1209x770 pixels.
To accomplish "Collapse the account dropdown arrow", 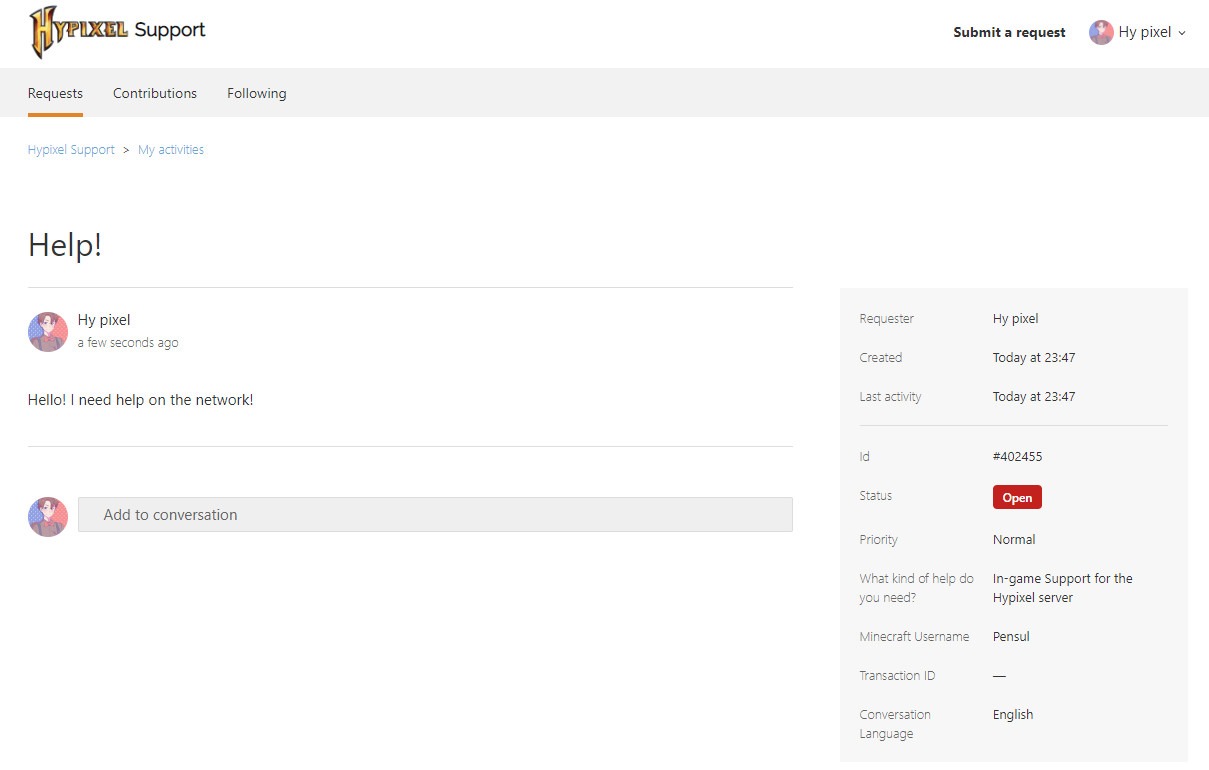I will pos(1183,32).
